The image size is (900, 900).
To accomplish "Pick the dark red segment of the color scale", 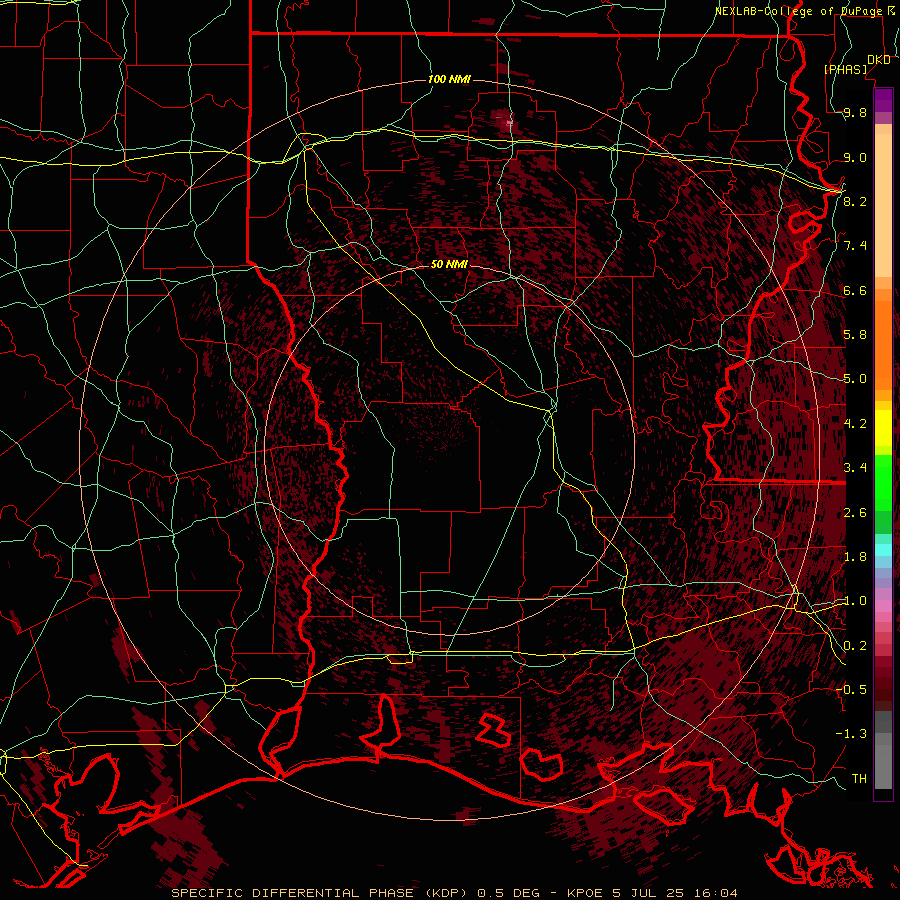I will coord(883,684).
